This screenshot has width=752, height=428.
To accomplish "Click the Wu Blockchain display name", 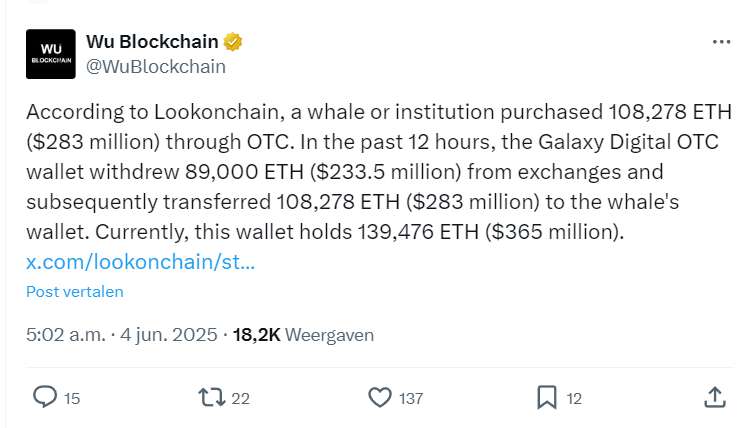I will (153, 42).
